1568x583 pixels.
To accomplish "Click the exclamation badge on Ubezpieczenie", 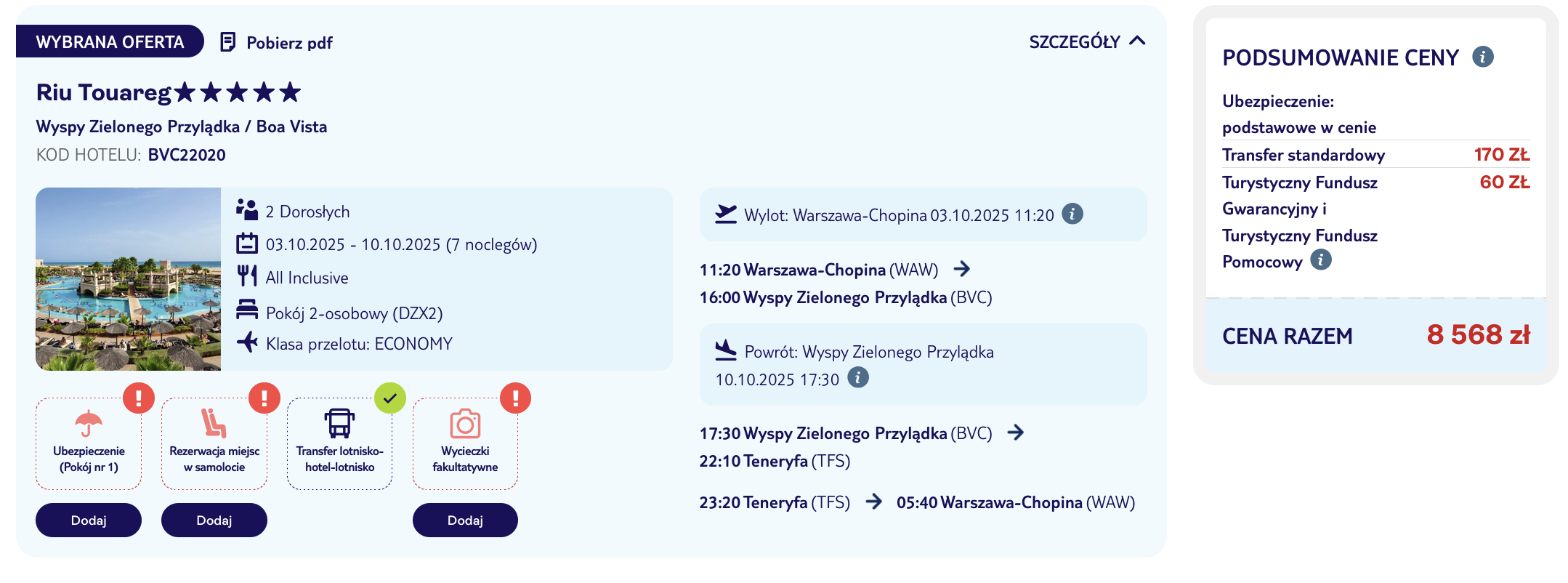I will [139, 398].
